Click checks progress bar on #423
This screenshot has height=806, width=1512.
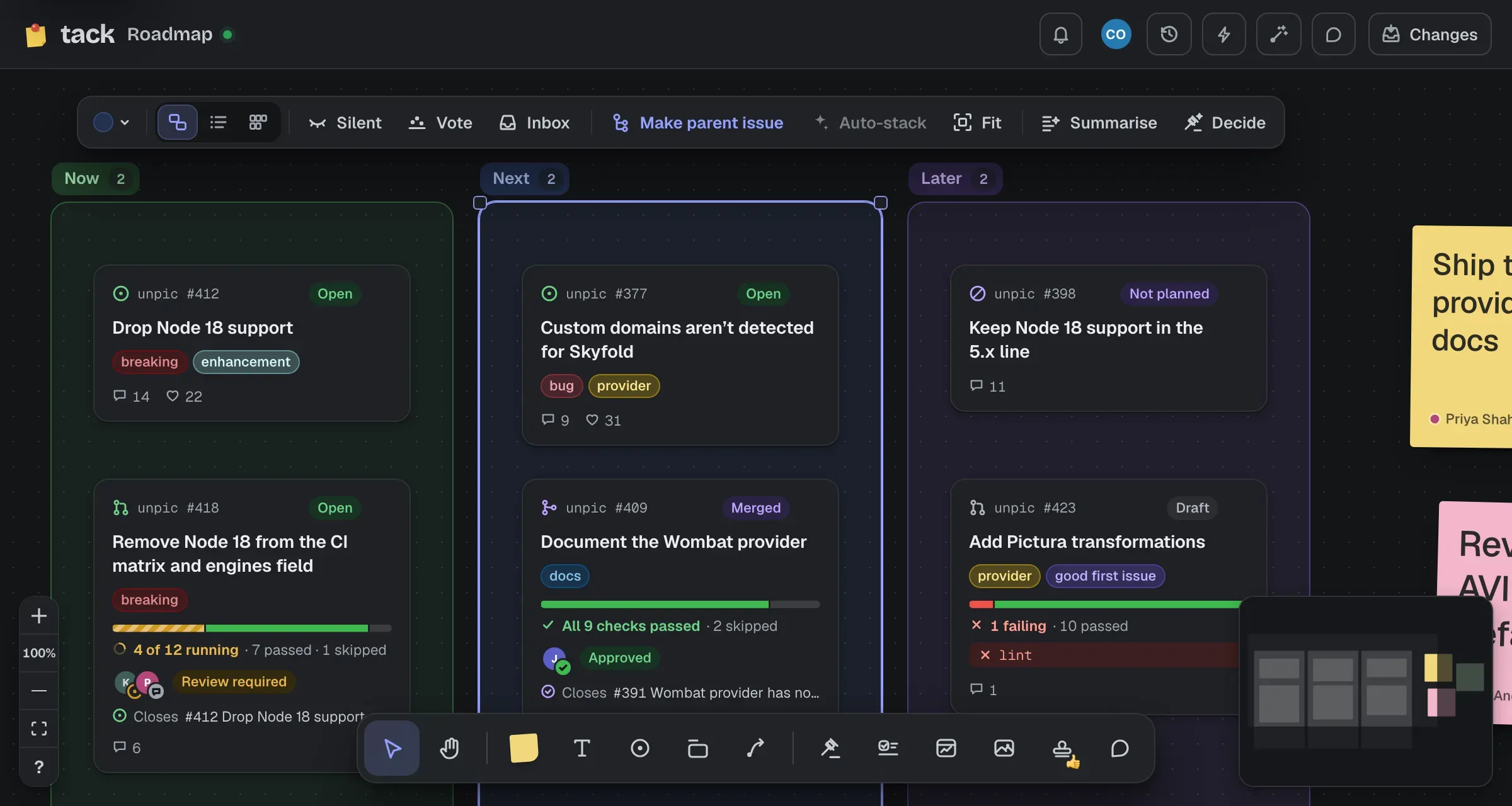[1104, 604]
